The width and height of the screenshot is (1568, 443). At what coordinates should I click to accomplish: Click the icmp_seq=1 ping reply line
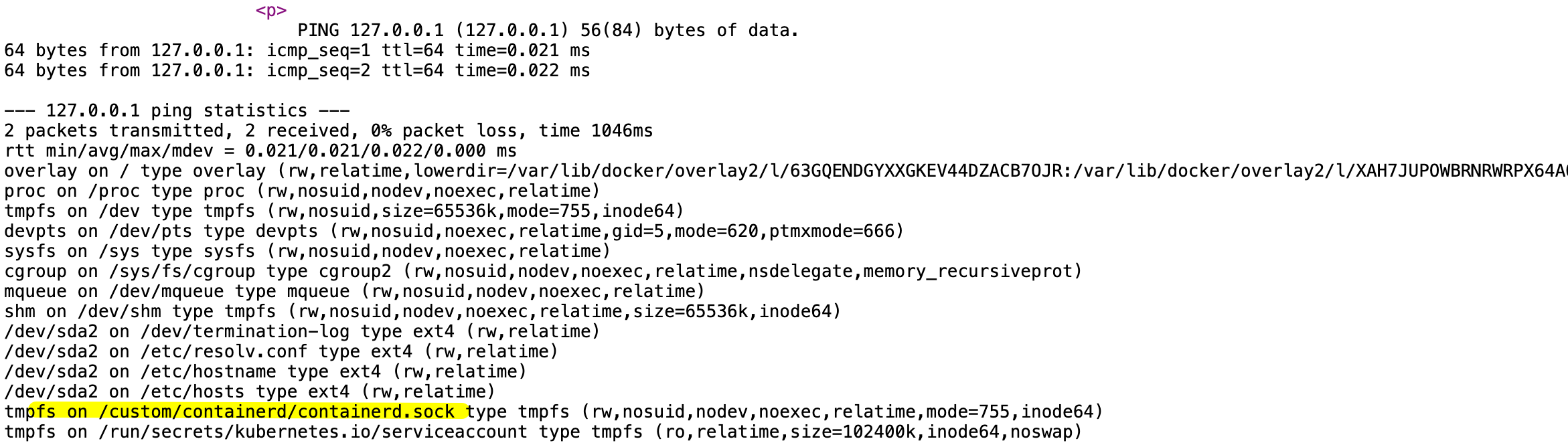point(297,51)
